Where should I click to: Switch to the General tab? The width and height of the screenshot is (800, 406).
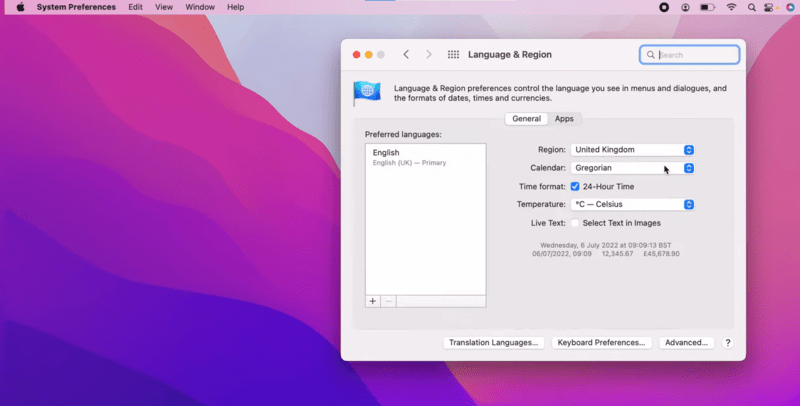pyautogui.click(x=527, y=119)
